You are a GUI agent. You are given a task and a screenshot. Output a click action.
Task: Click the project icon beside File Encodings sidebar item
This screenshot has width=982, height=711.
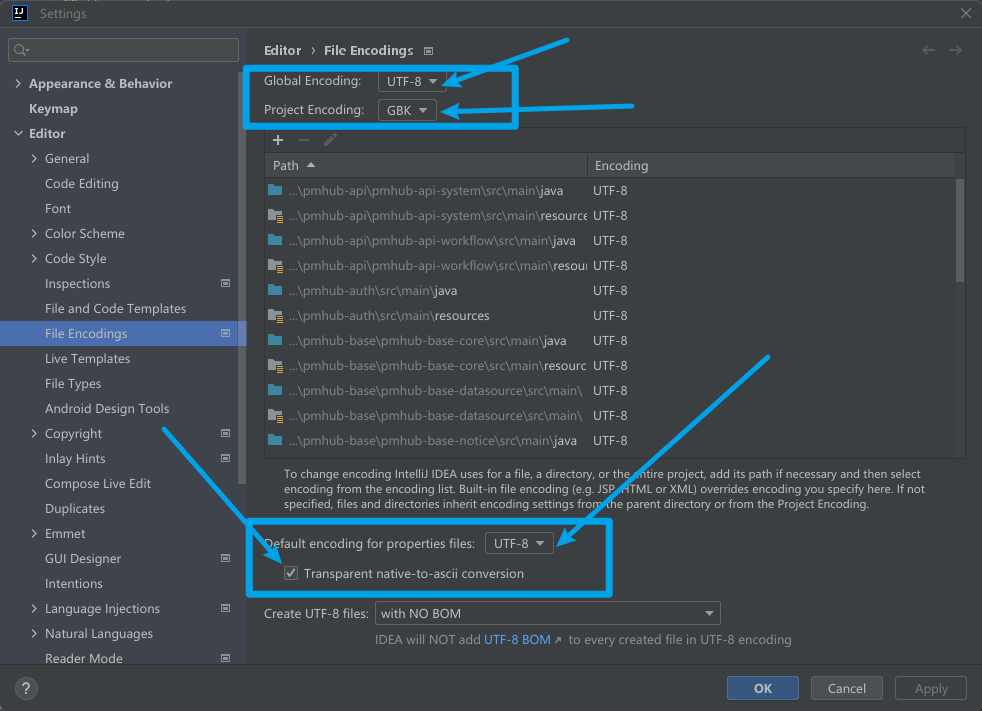[x=225, y=333]
